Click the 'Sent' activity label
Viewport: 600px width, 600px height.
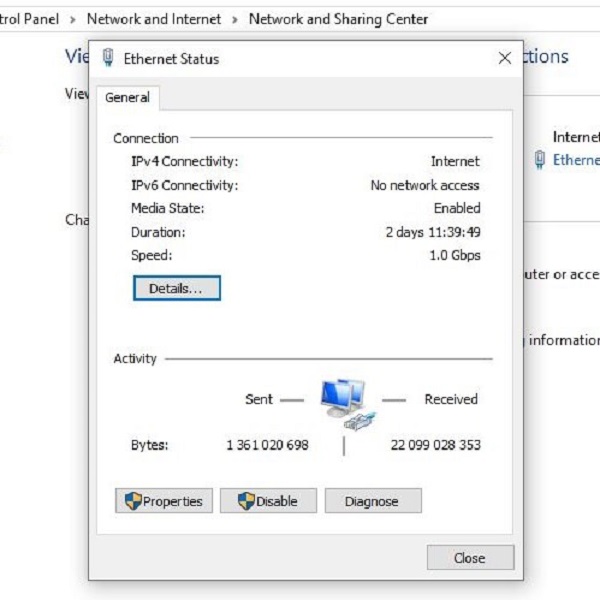[259, 399]
